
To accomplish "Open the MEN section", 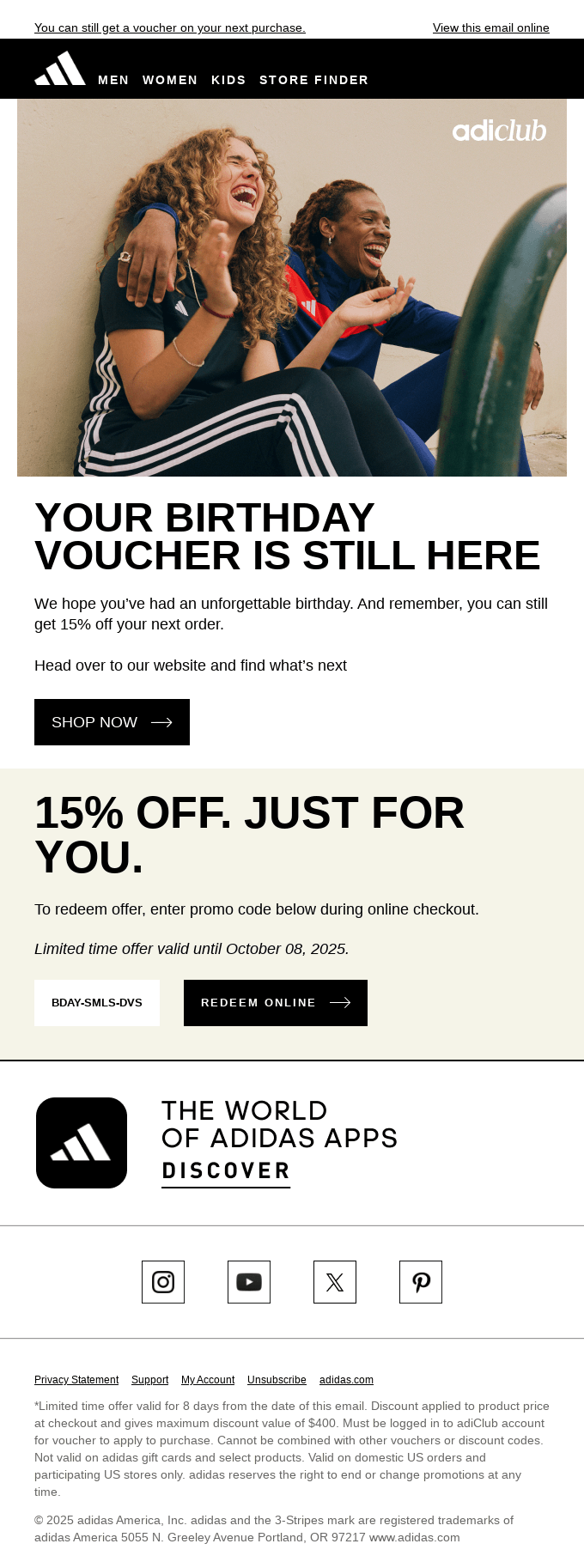I will (x=113, y=80).
